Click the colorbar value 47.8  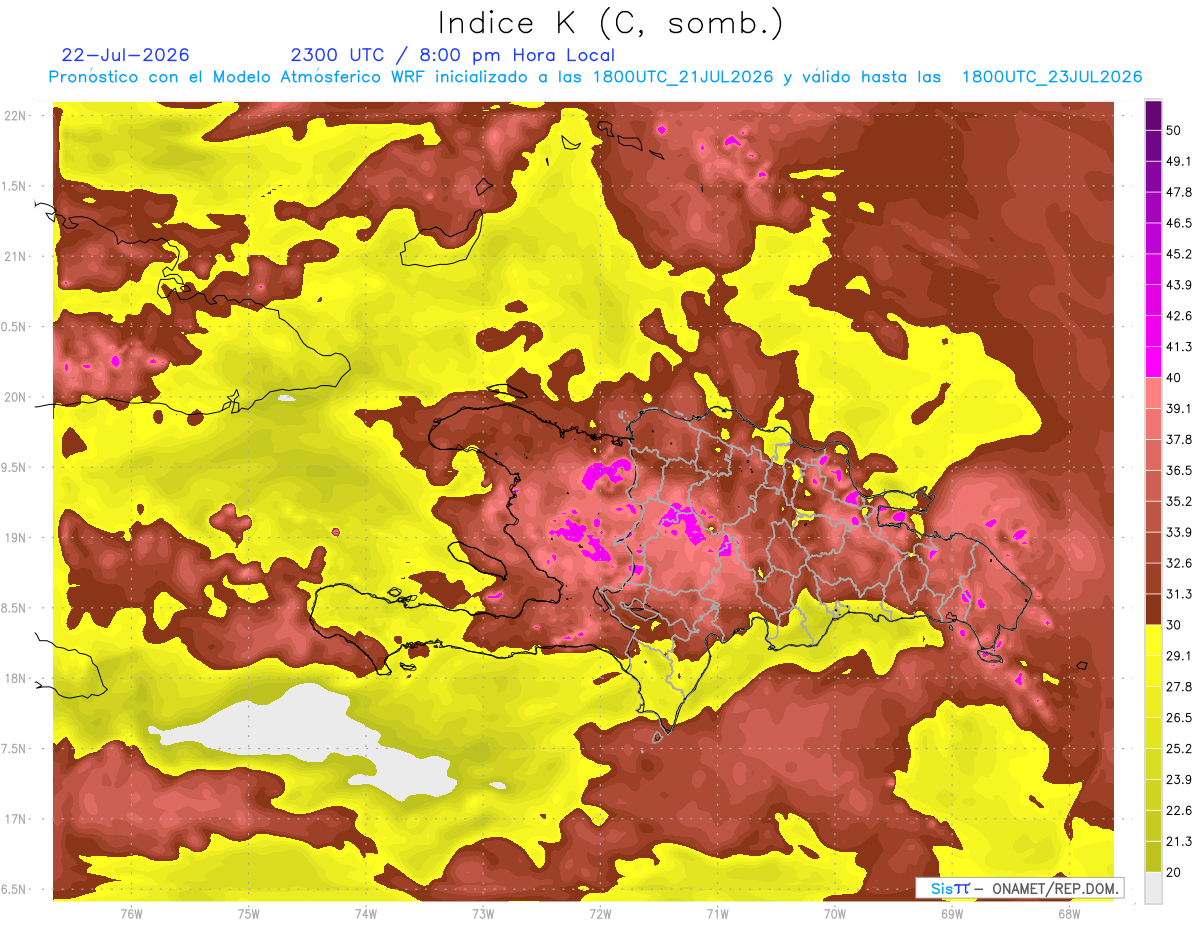click(x=1178, y=192)
